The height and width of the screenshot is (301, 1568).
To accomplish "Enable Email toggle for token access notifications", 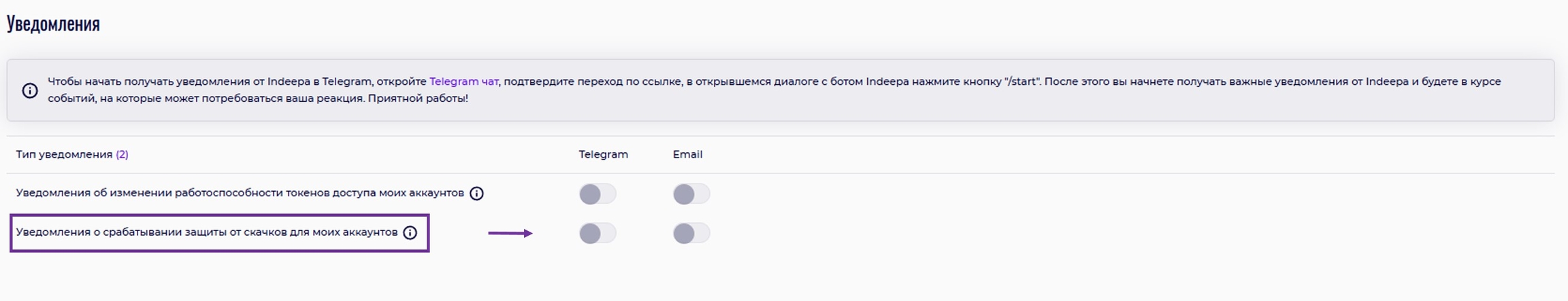I will coord(691,194).
